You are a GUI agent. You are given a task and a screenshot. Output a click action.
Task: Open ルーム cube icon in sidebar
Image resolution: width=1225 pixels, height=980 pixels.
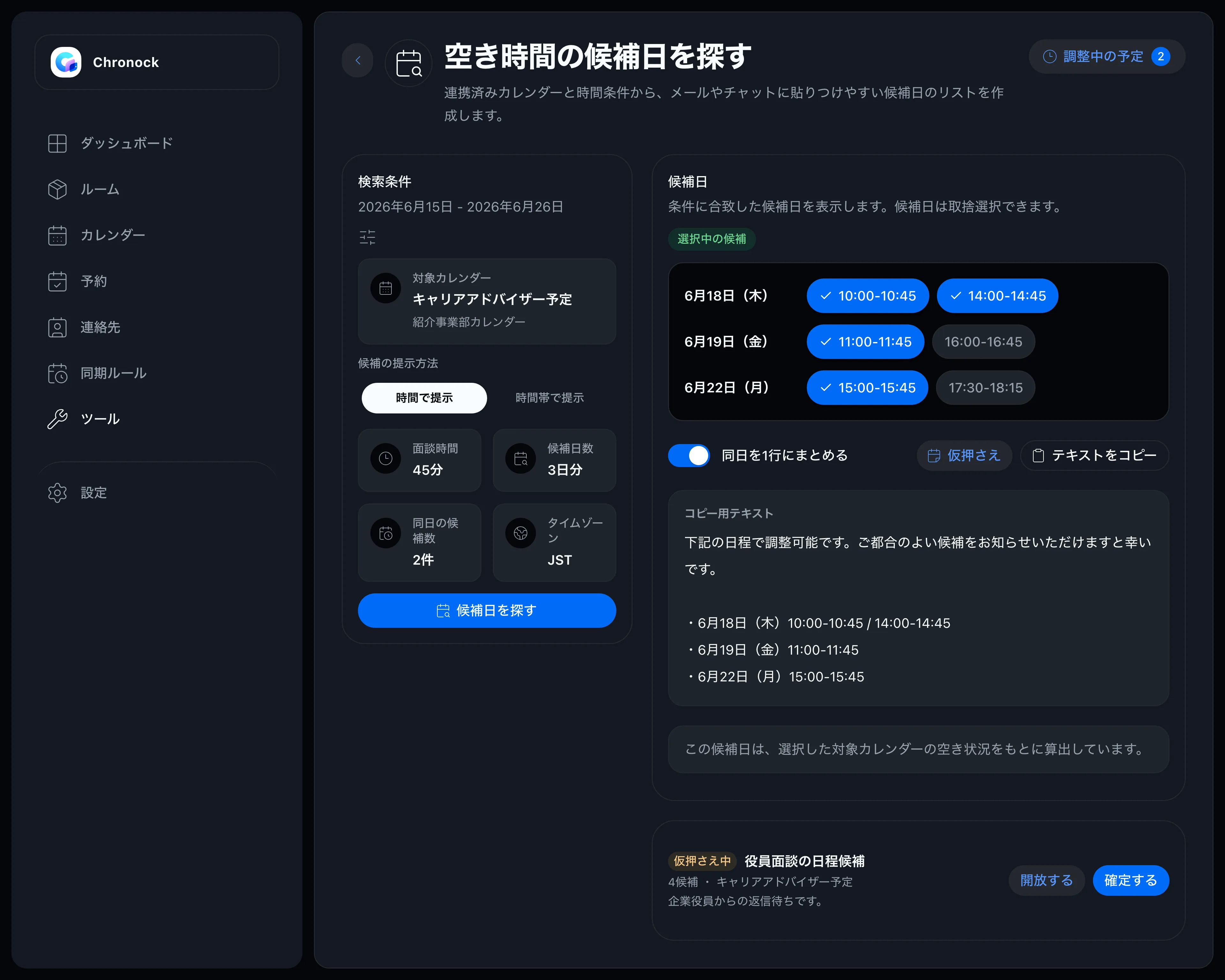coord(57,189)
